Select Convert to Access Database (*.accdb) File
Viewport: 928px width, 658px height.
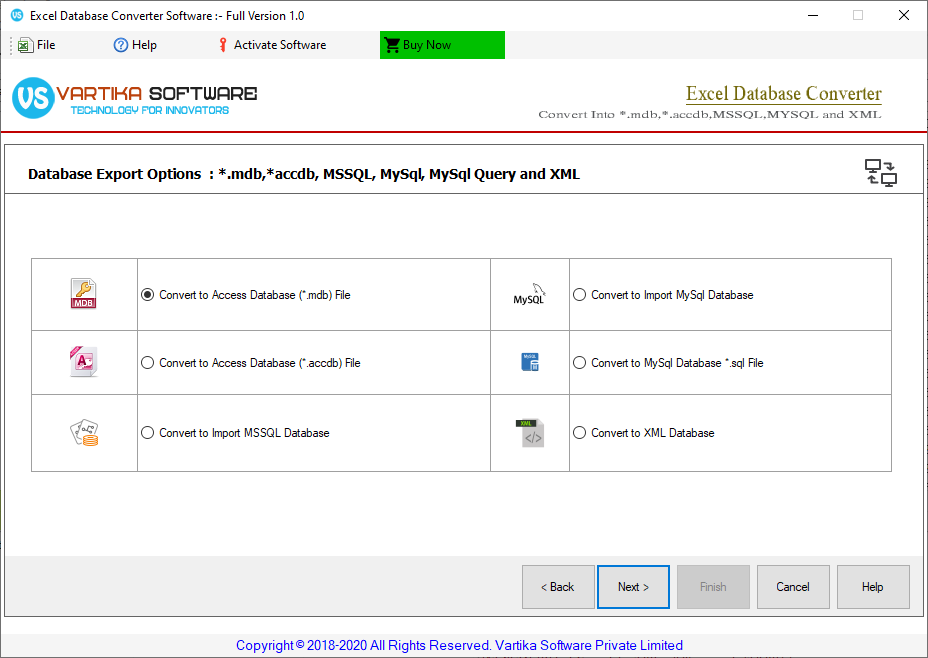[x=250, y=363]
